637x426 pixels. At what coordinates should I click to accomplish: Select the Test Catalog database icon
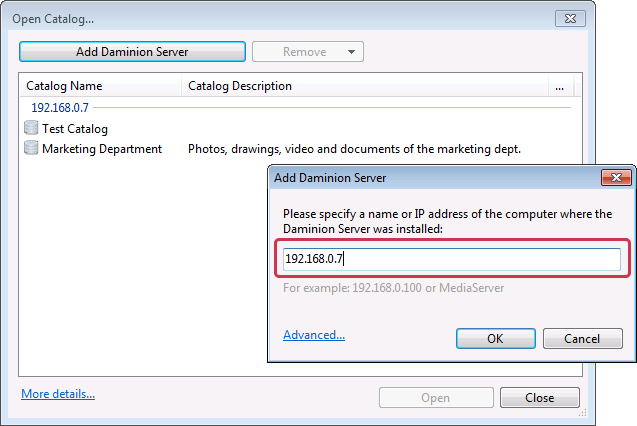click(31, 128)
